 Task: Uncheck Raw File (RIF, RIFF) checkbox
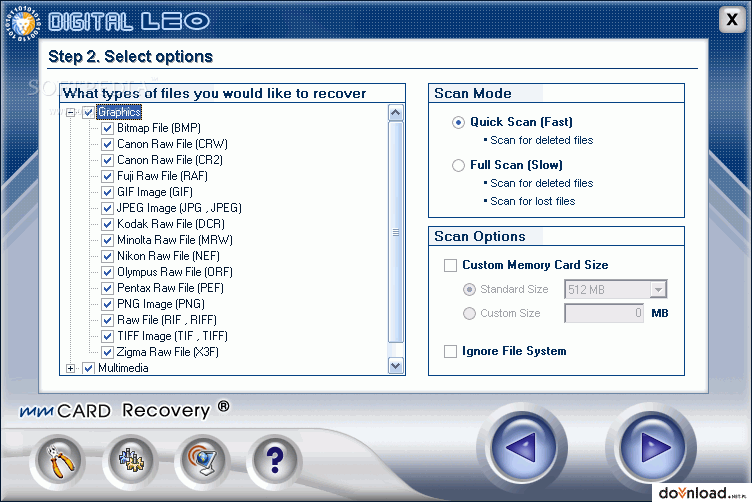(107, 320)
